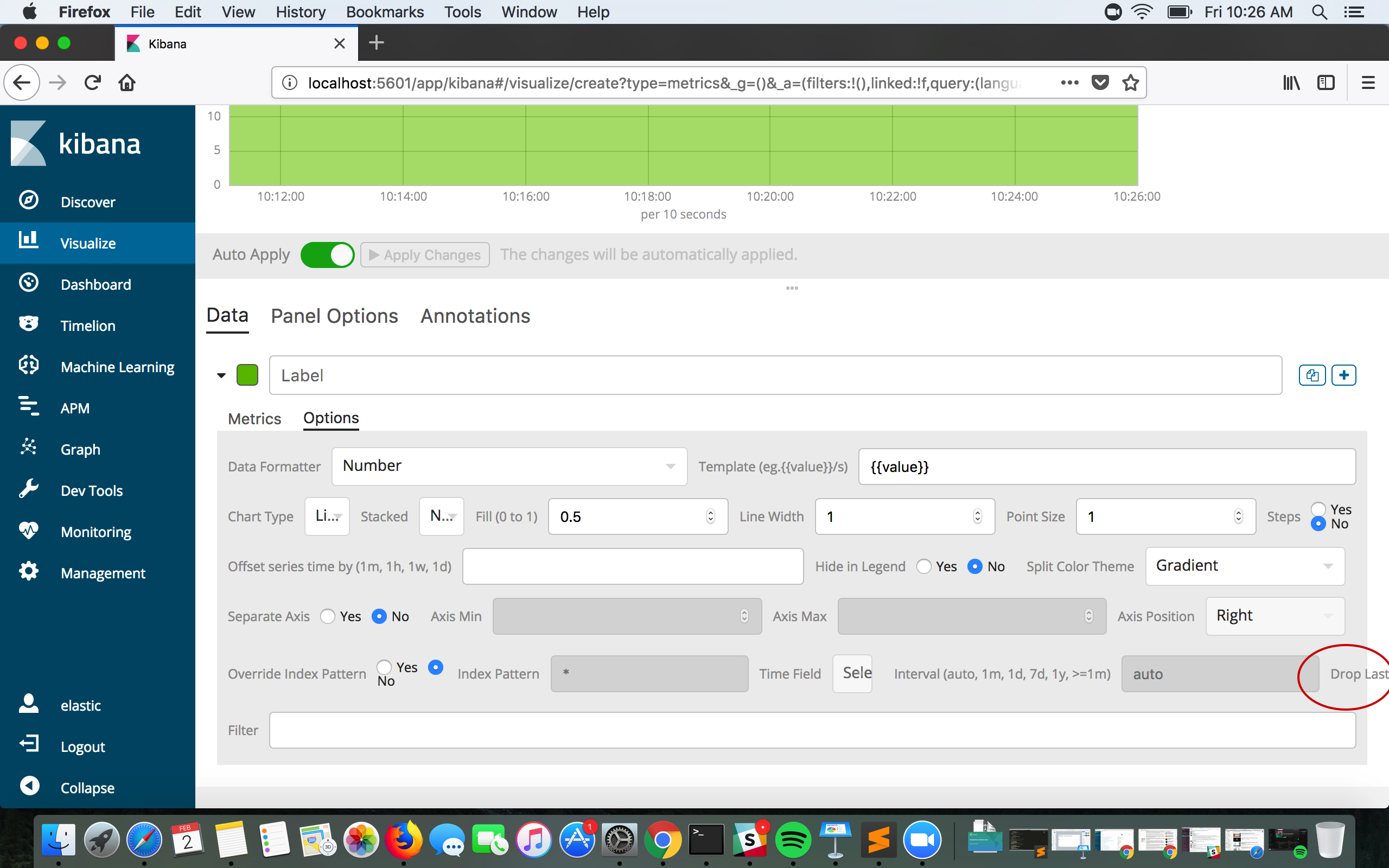Click the Apply Changes button

(424, 254)
